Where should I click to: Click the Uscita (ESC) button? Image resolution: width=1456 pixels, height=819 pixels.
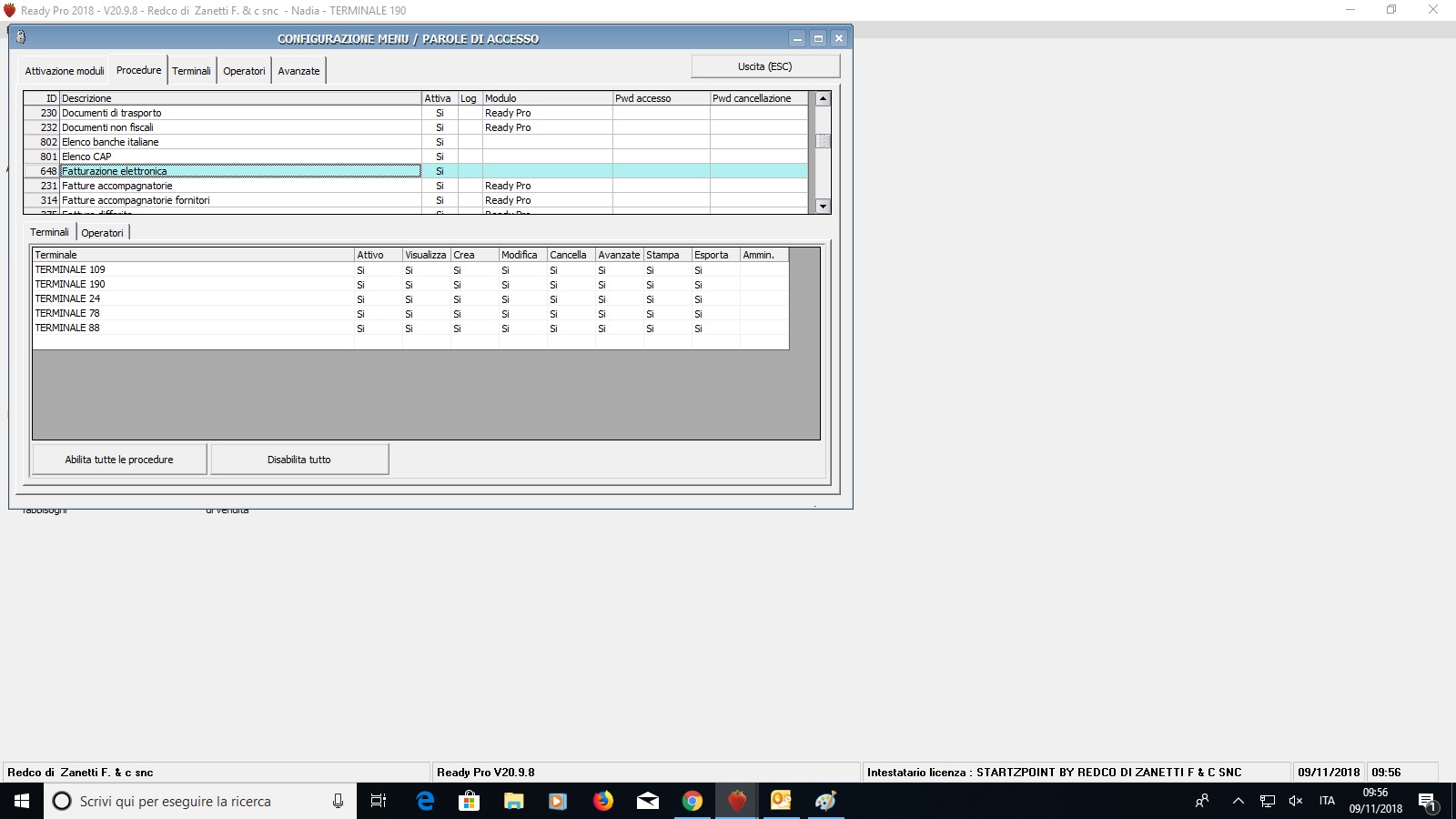coord(765,66)
